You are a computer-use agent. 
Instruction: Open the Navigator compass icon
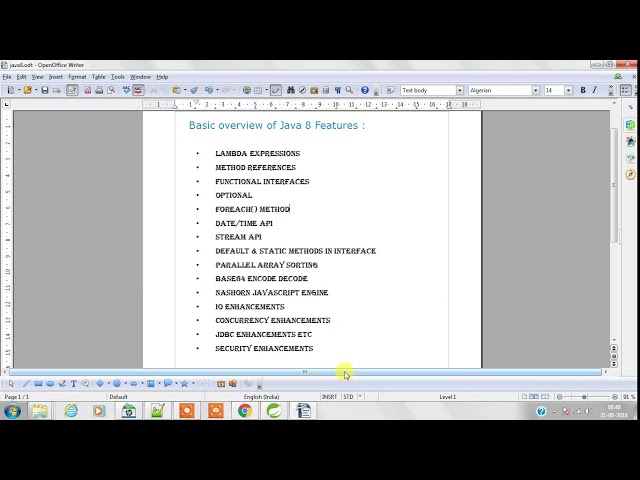click(302, 90)
